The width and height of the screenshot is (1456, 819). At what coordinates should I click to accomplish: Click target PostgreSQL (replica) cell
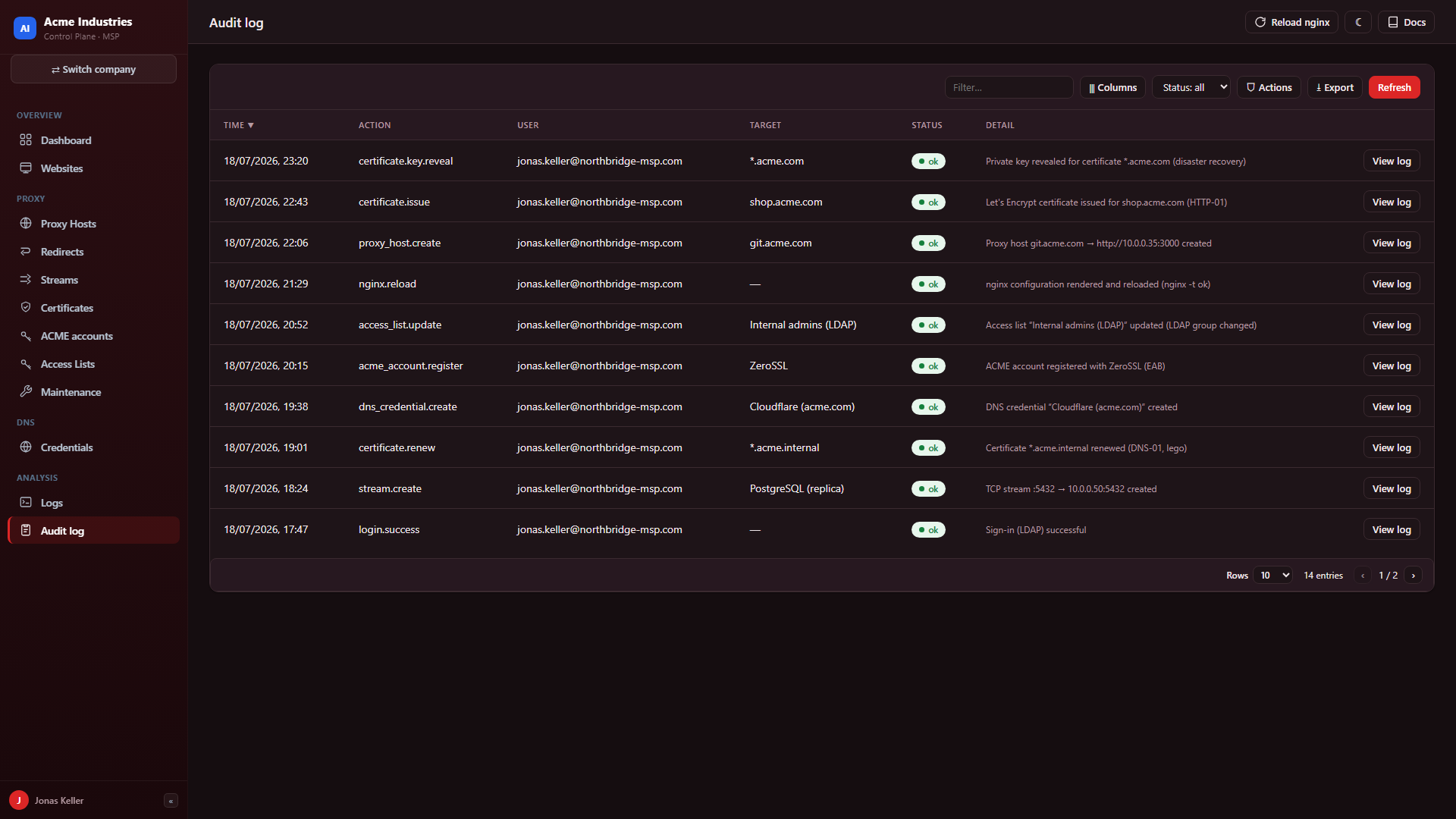coord(796,488)
